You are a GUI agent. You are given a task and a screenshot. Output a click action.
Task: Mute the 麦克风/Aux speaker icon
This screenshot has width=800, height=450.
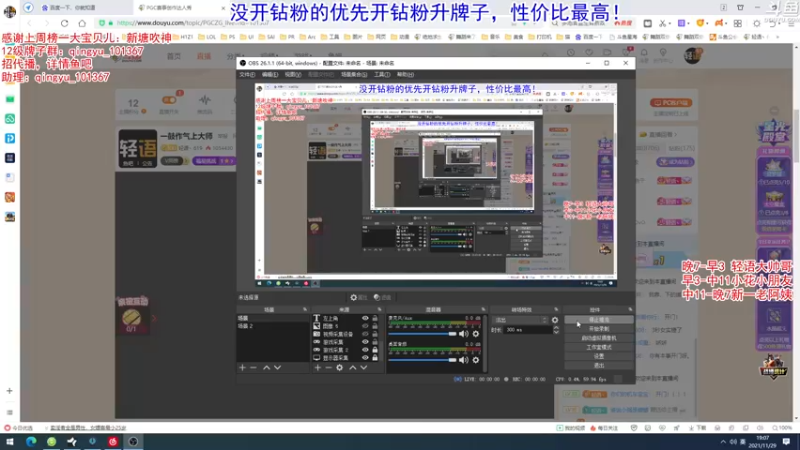[x=463, y=334]
